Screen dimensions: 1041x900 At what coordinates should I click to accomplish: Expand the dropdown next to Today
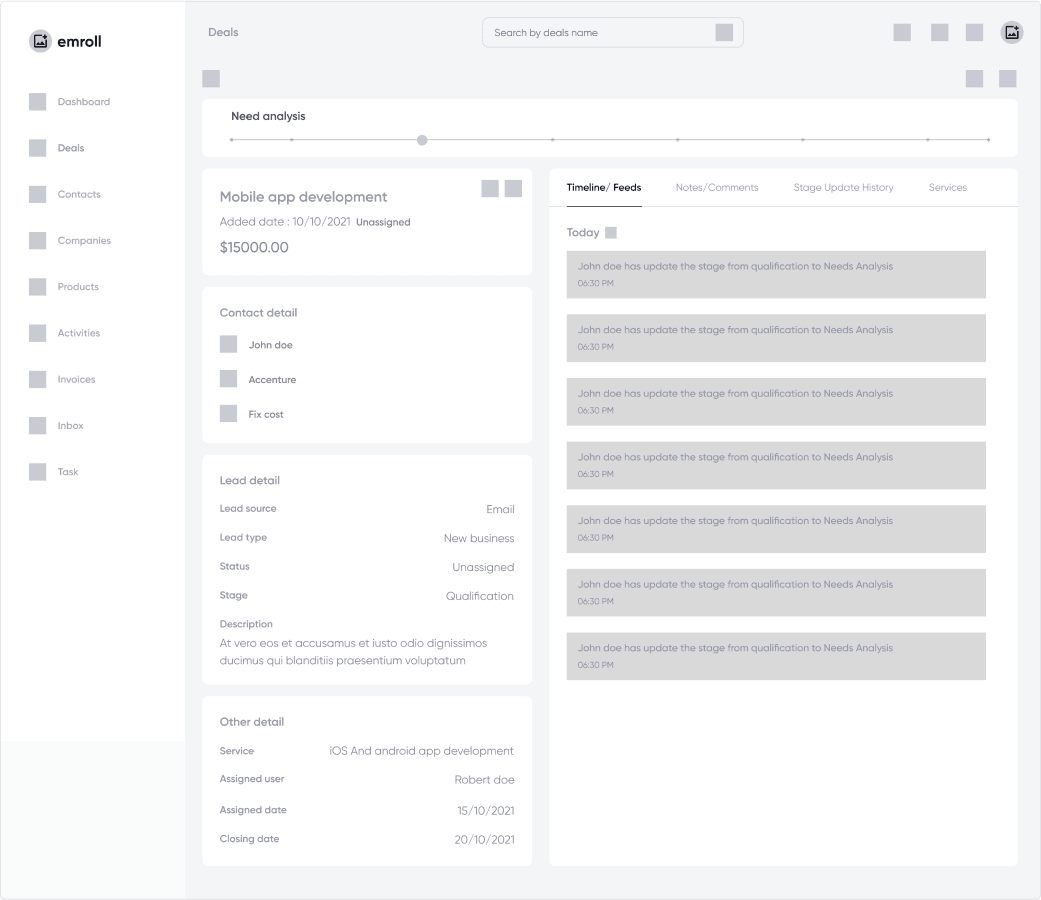pos(609,231)
